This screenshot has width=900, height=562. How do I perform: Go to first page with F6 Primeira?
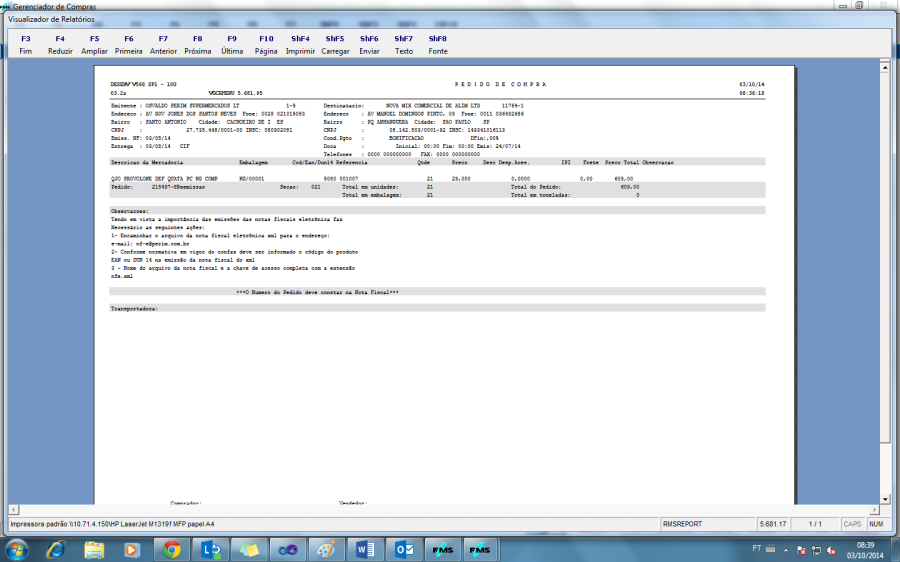tap(129, 45)
